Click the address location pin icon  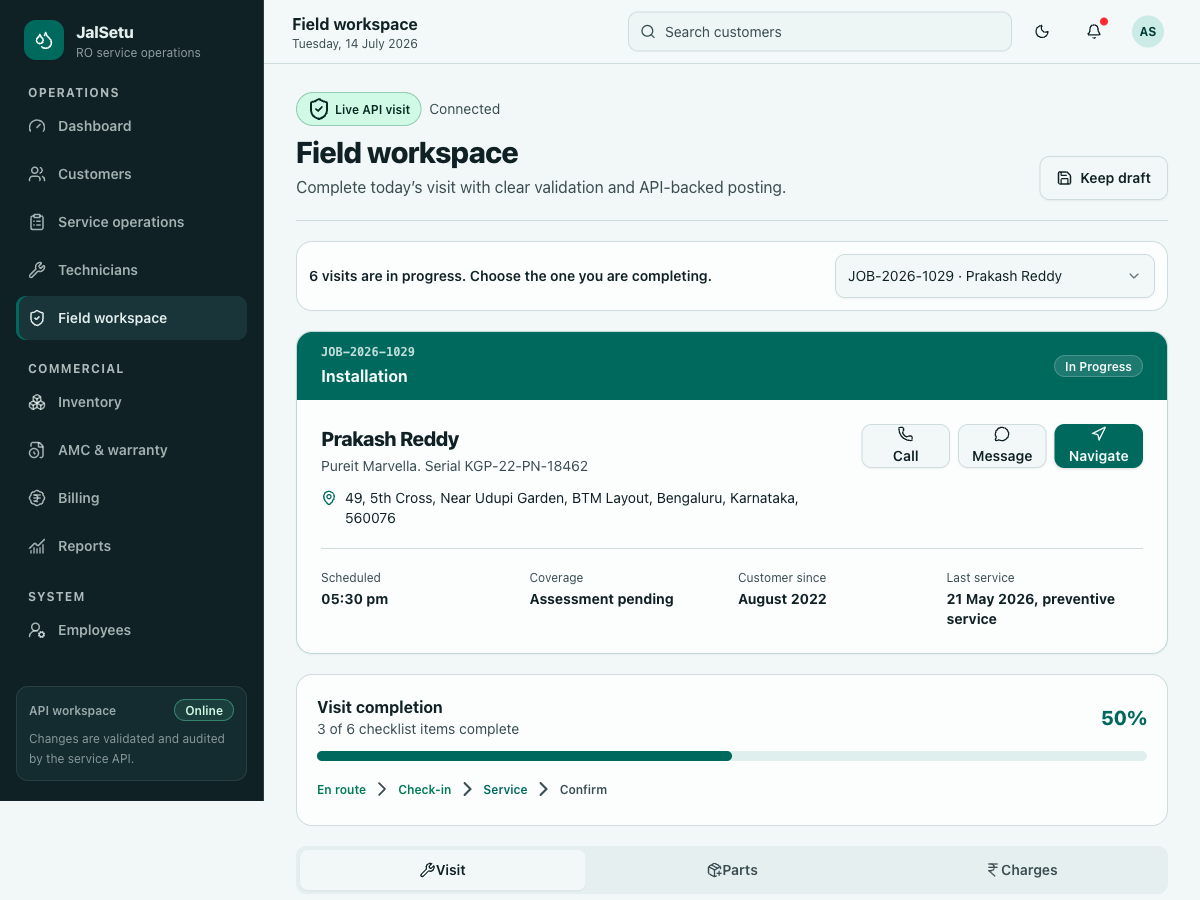pos(329,498)
